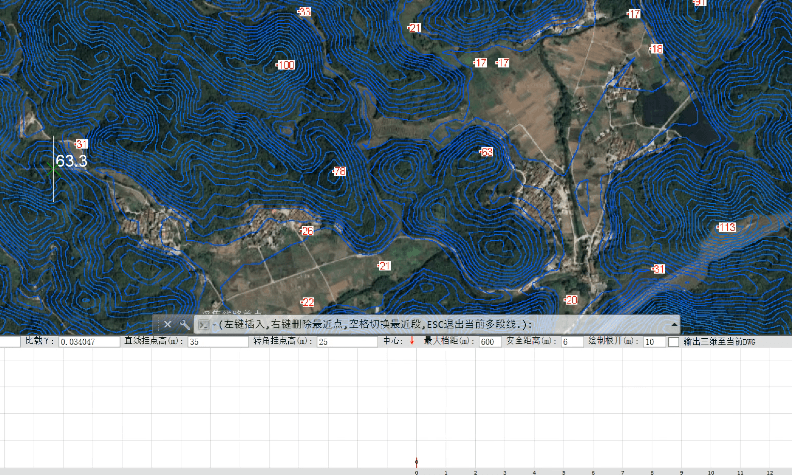The width and height of the screenshot is (792, 475).
Task: Click the parameter field showing 10
Action: [x=652, y=342]
